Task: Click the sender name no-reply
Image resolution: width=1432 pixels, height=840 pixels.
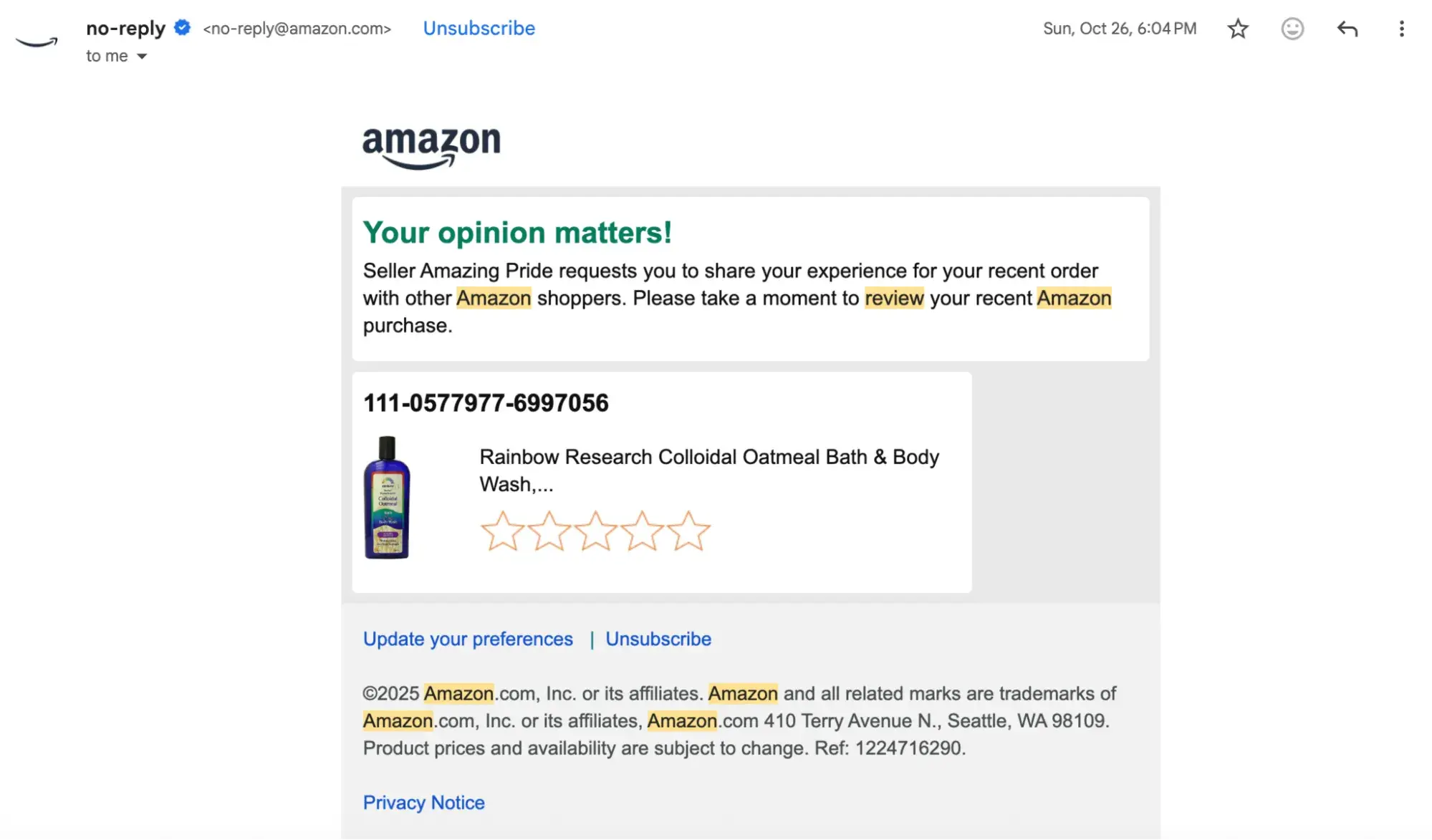Action: coord(124,28)
